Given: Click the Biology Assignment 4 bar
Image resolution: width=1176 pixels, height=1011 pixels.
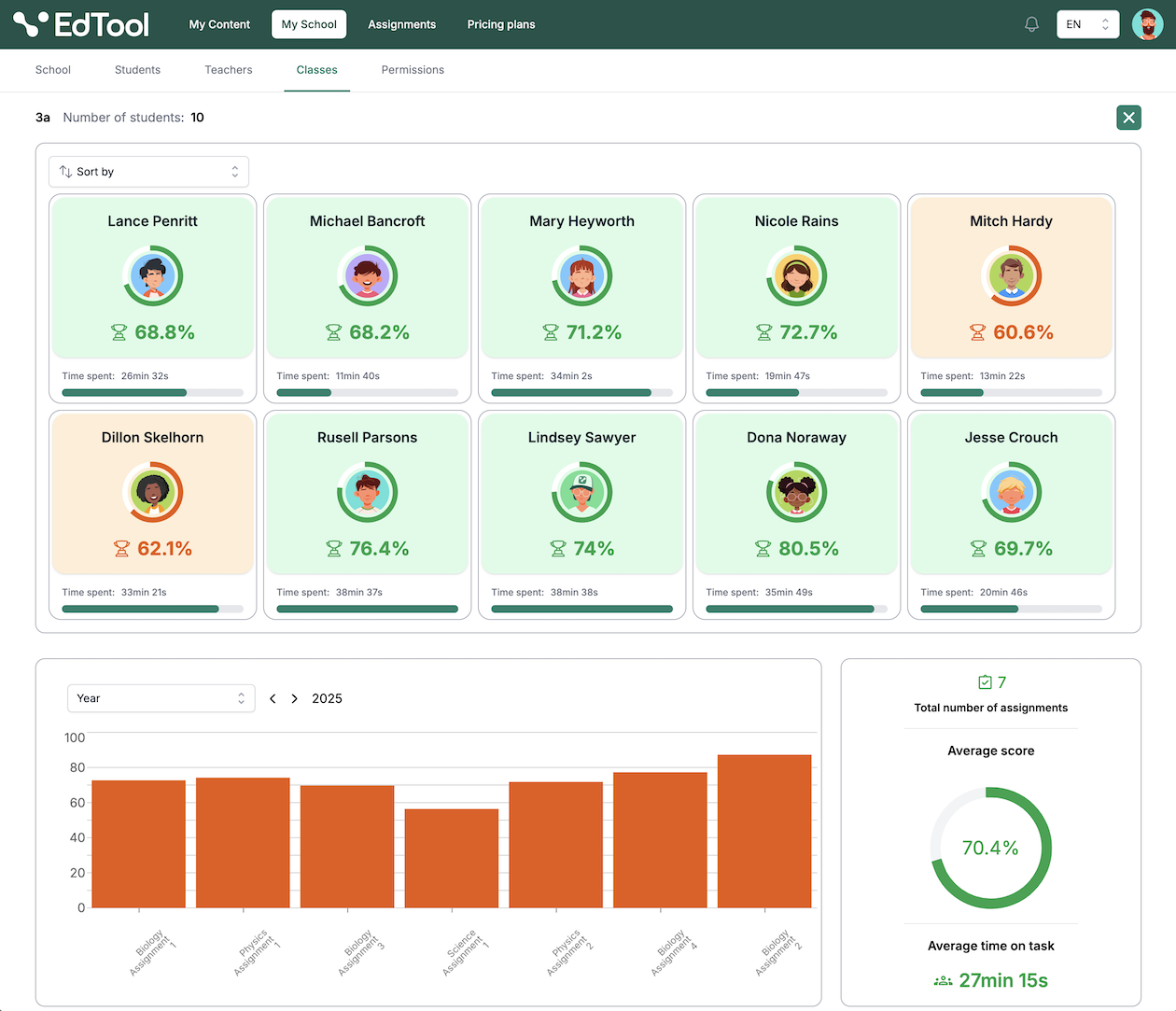Looking at the screenshot, I should [x=660, y=839].
